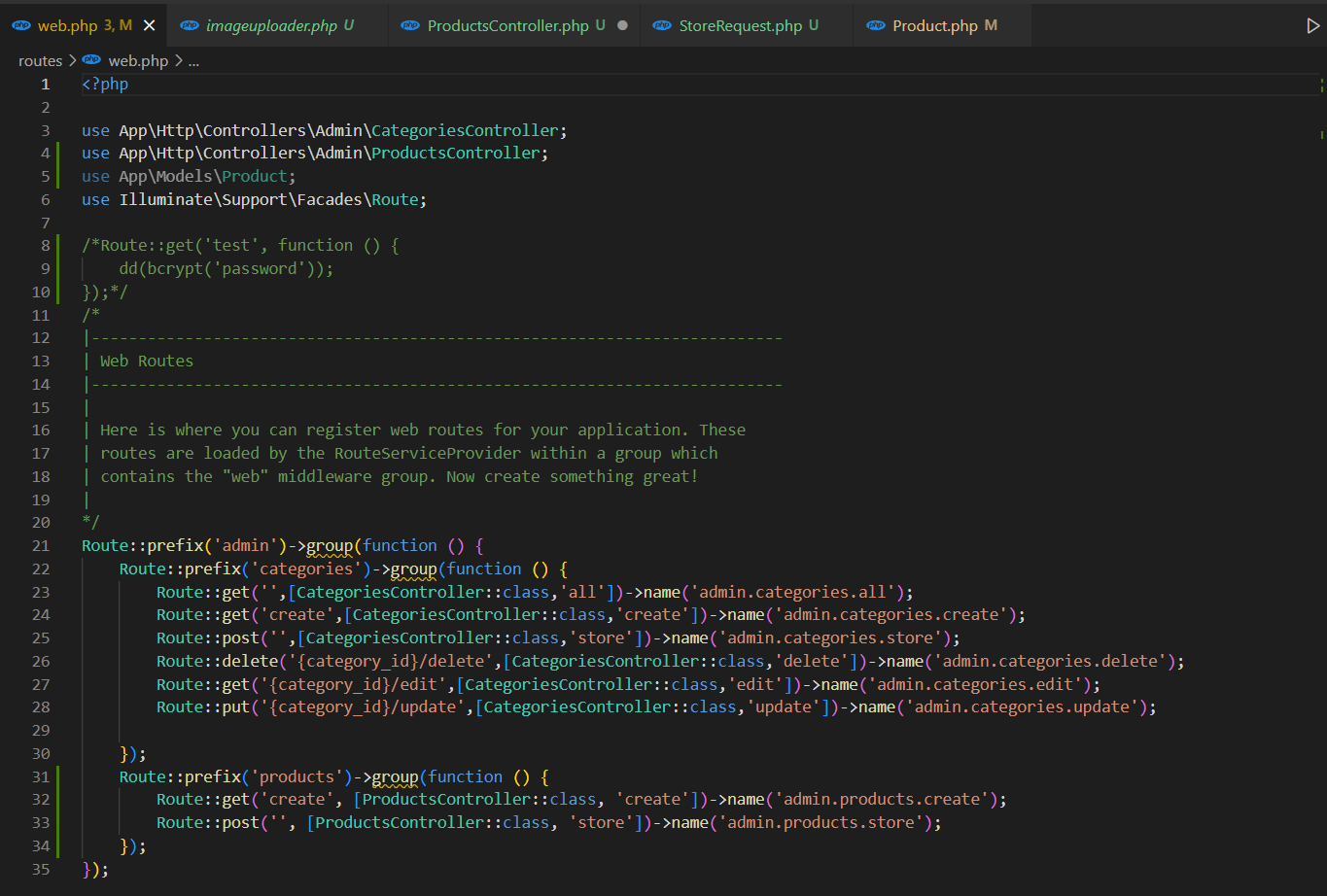Click line number 21 in the gutter
The height and width of the screenshot is (896, 1327).
[41, 545]
